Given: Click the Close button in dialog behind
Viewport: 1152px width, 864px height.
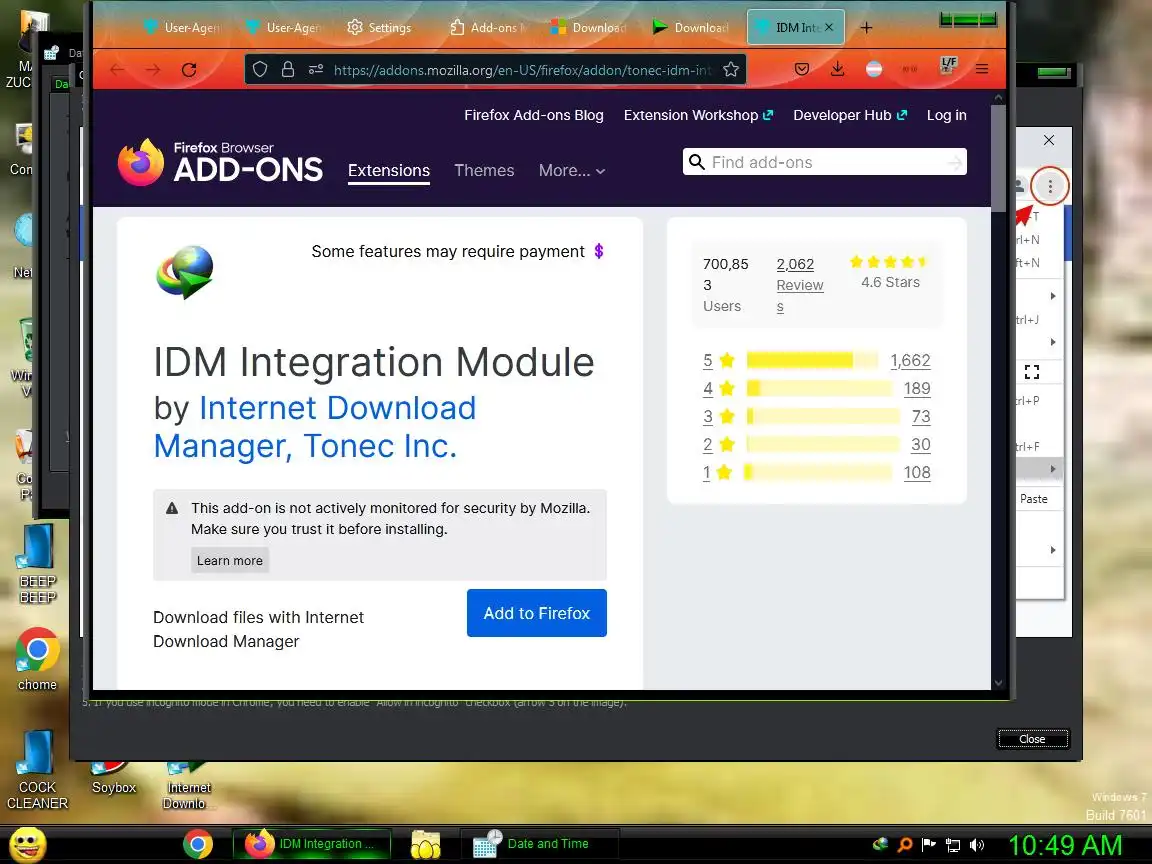Looking at the screenshot, I should pyautogui.click(x=1032, y=739).
